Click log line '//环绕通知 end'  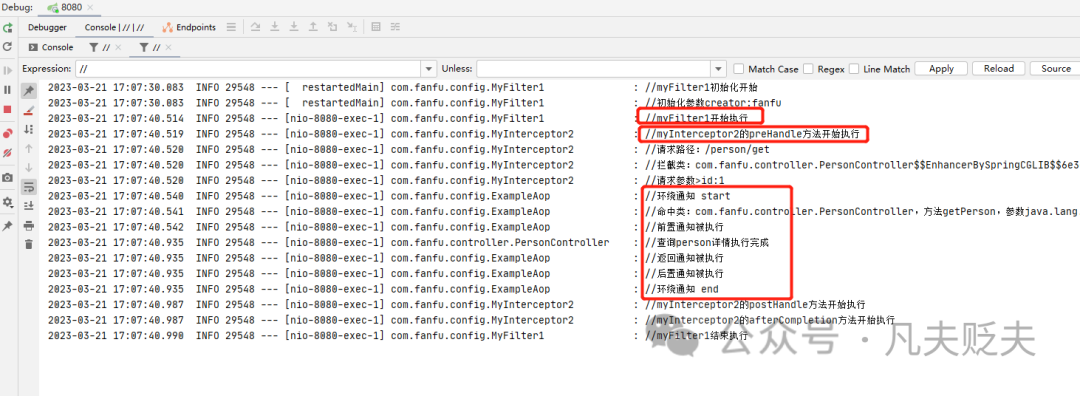coord(682,289)
